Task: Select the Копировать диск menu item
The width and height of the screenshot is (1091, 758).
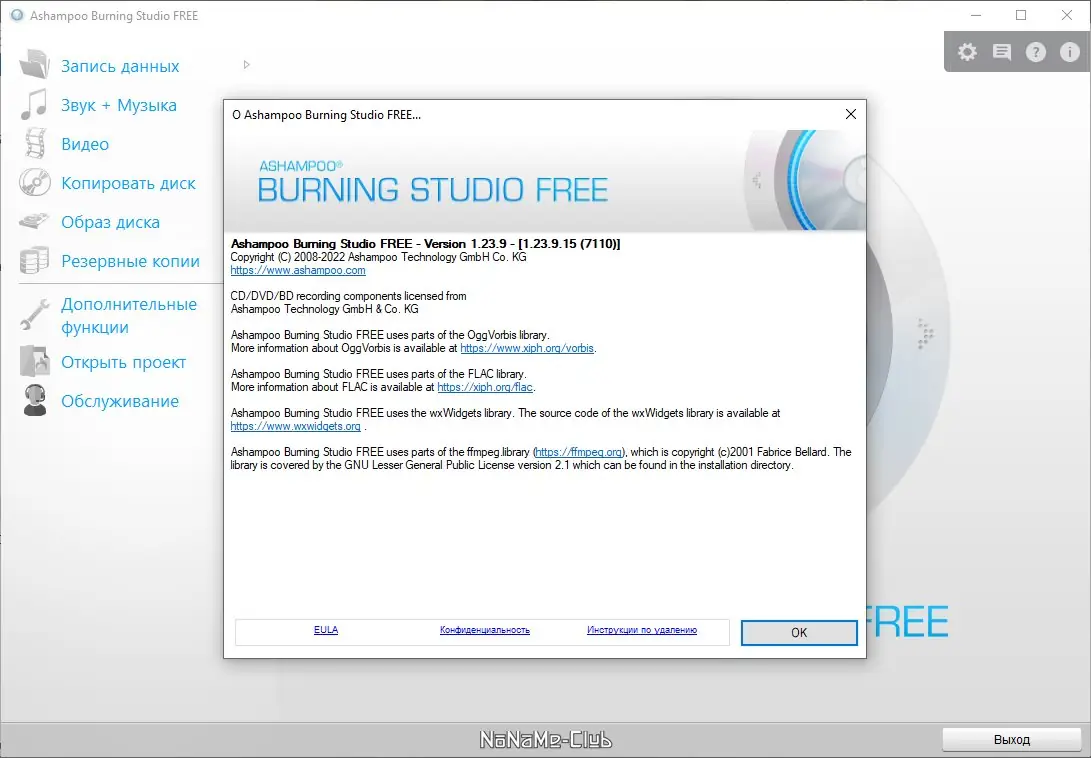Action: tap(129, 183)
